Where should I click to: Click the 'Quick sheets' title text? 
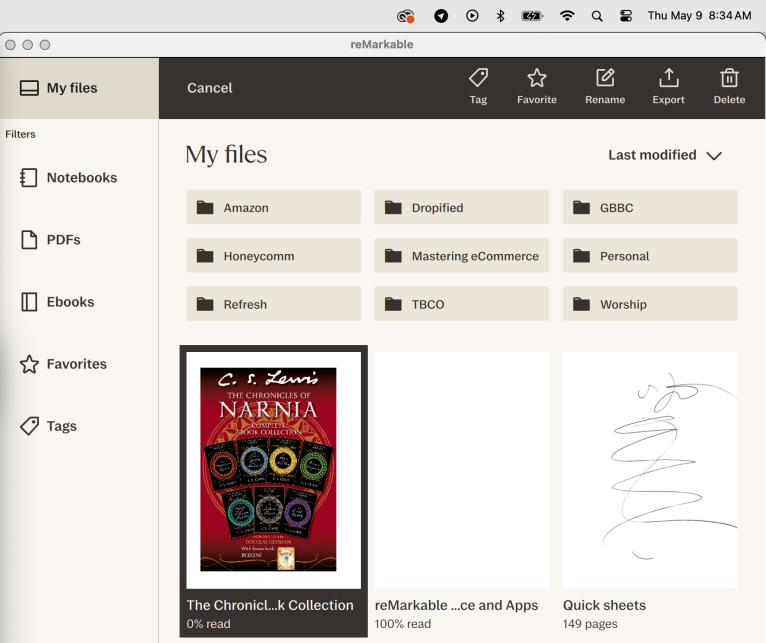pos(604,605)
